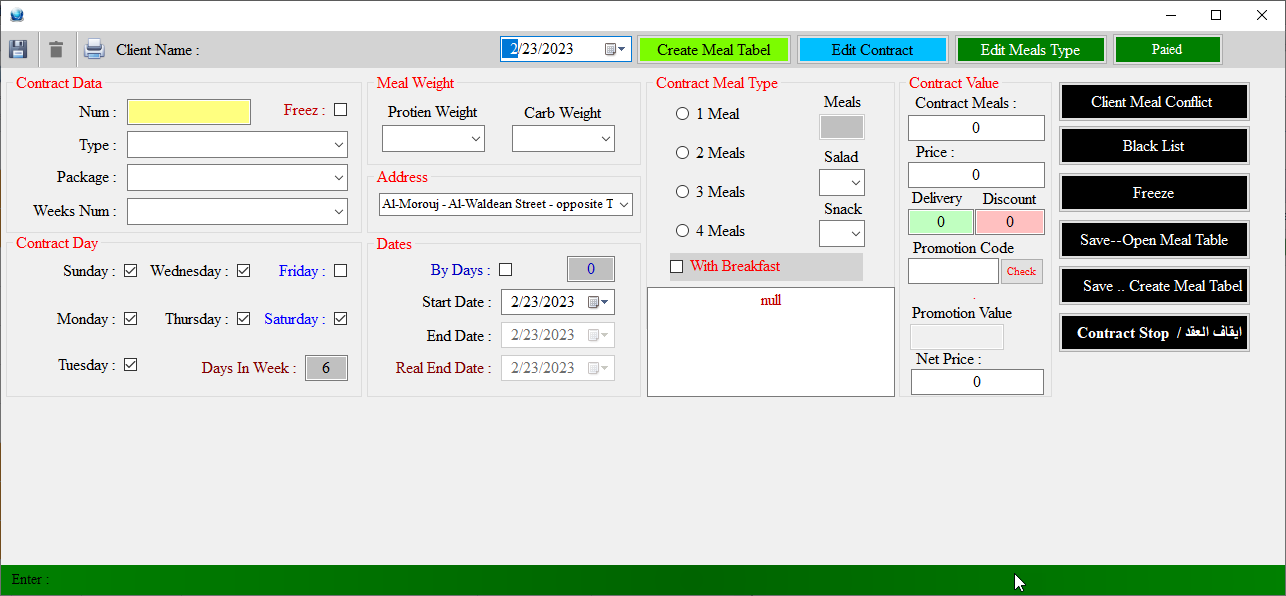1286x596 pixels.
Task: Click the Check promotion code button
Action: [x=1021, y=271]
